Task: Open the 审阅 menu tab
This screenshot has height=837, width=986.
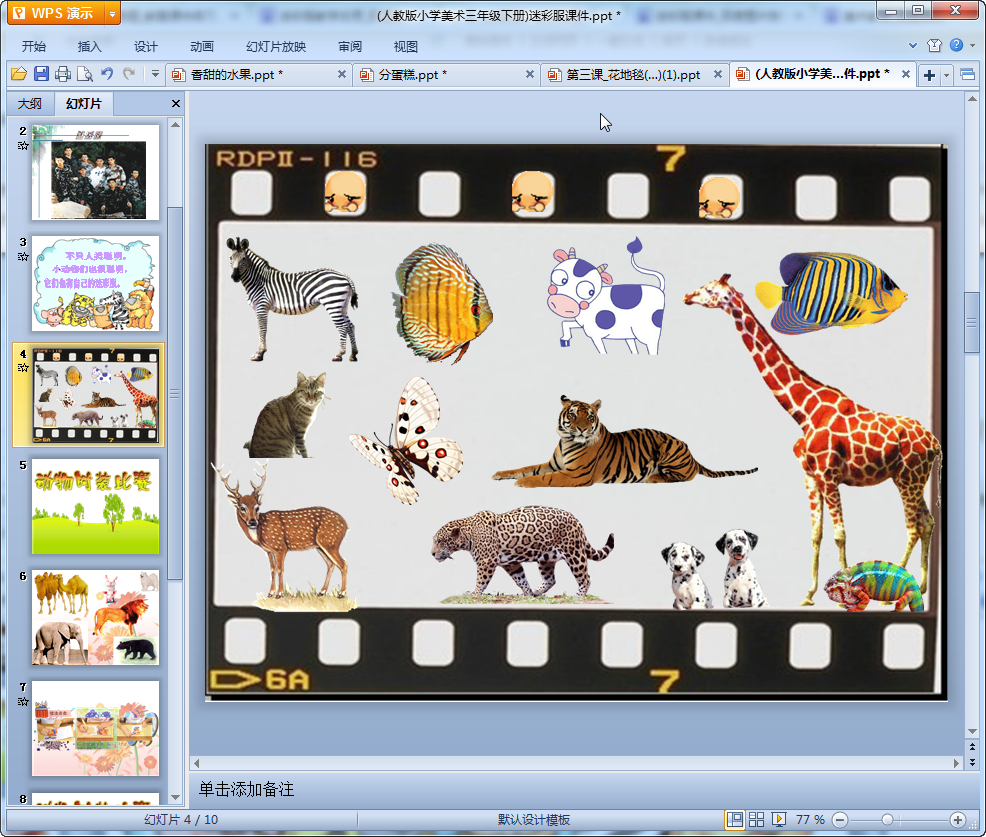Action: point(350,47)
